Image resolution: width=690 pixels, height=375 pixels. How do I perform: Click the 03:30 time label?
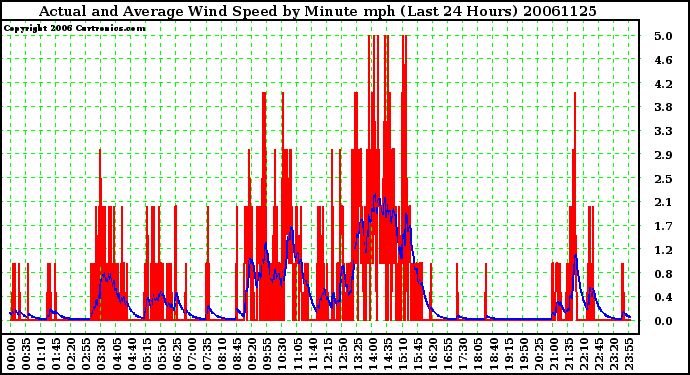(x=101, y=354)
